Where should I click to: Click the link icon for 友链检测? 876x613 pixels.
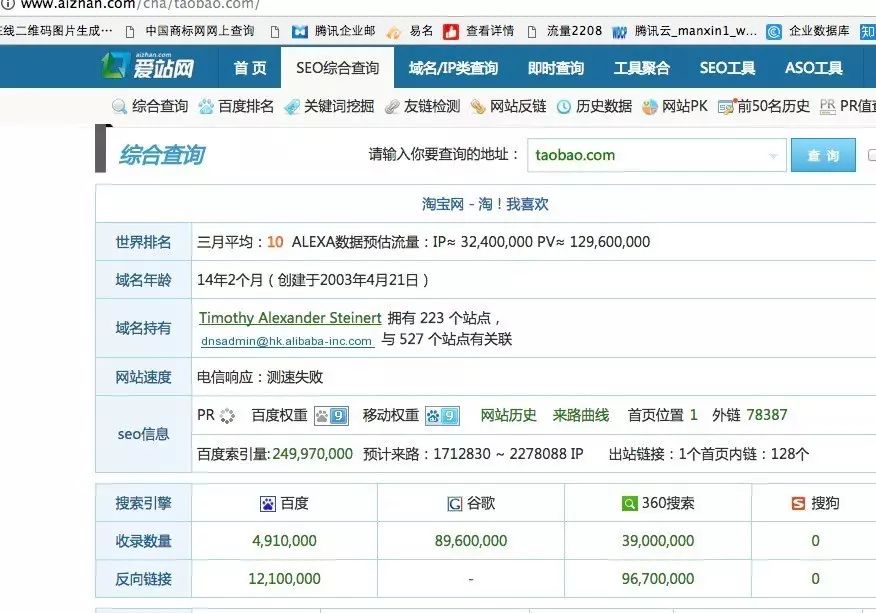click(392, 106)
